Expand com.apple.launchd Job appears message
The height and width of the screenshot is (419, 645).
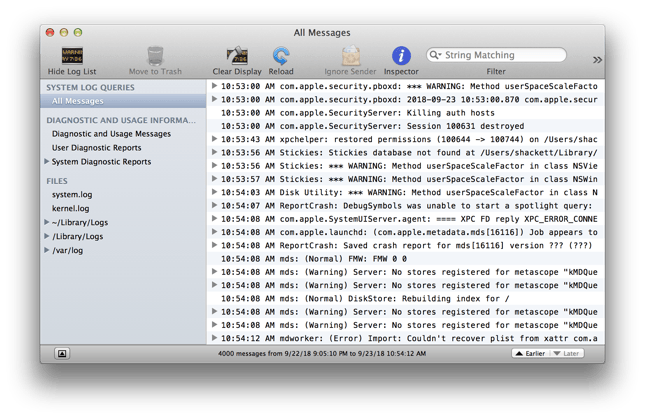[214, 232]
